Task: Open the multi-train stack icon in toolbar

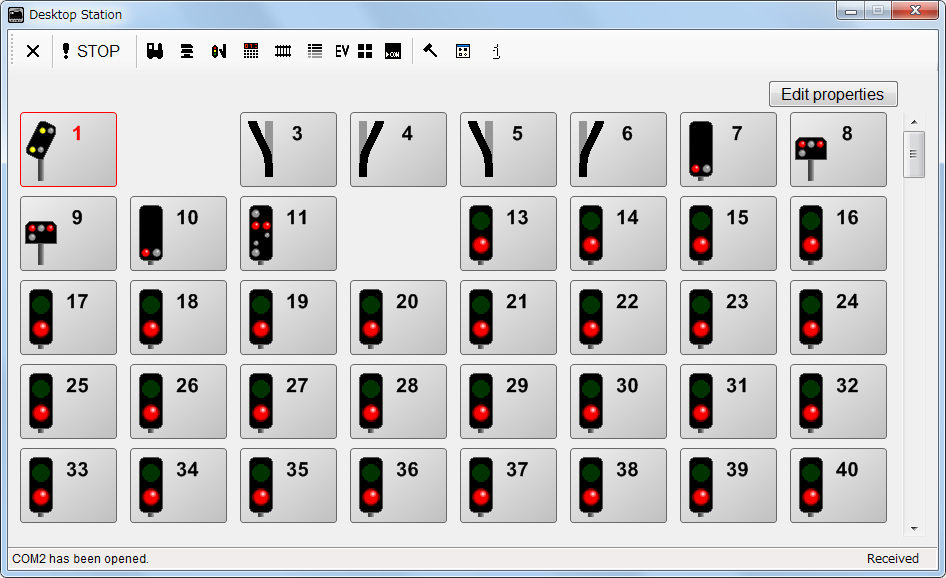Action: 187,51
